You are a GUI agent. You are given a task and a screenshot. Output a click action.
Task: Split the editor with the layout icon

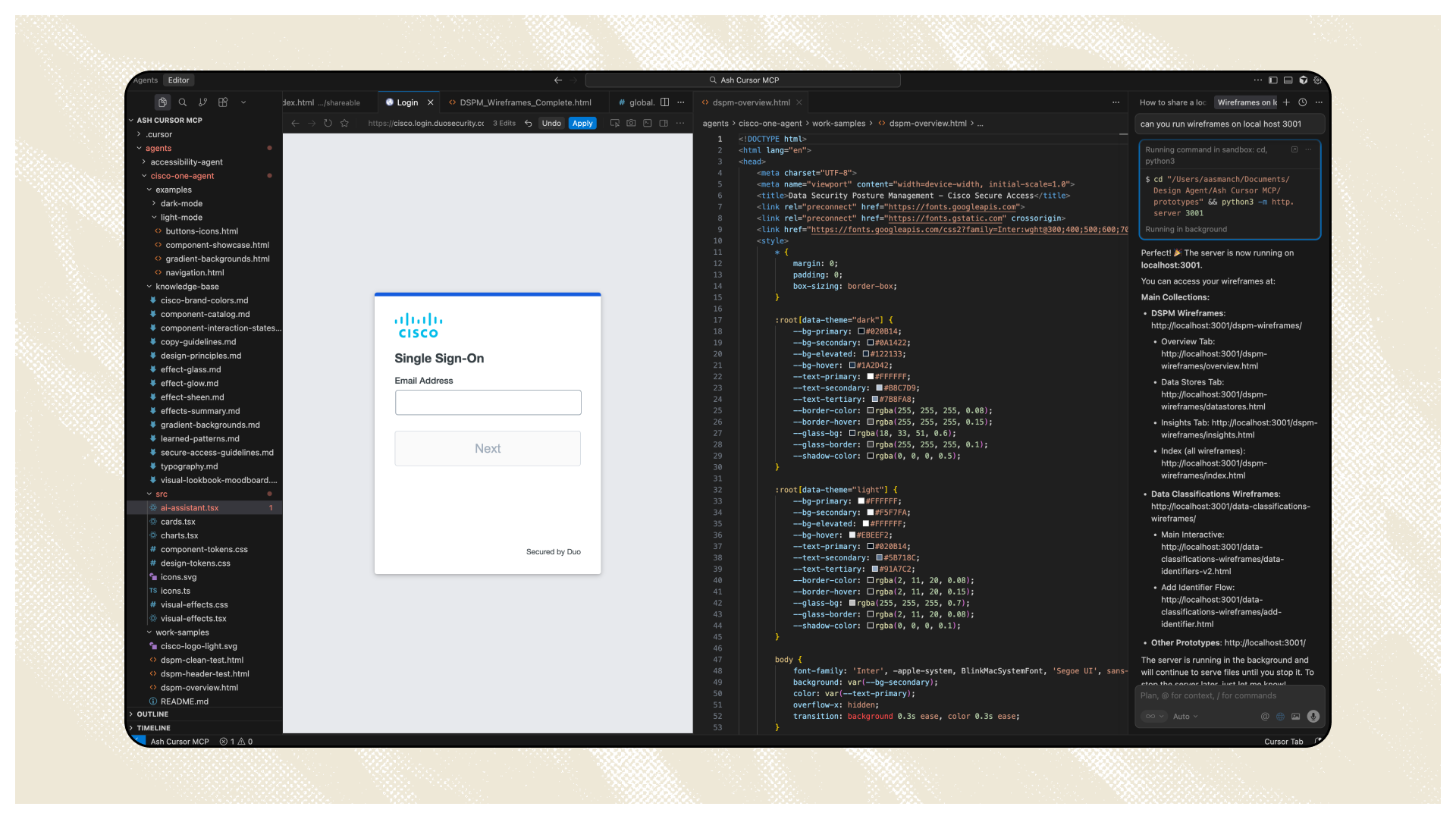(664, 102)
